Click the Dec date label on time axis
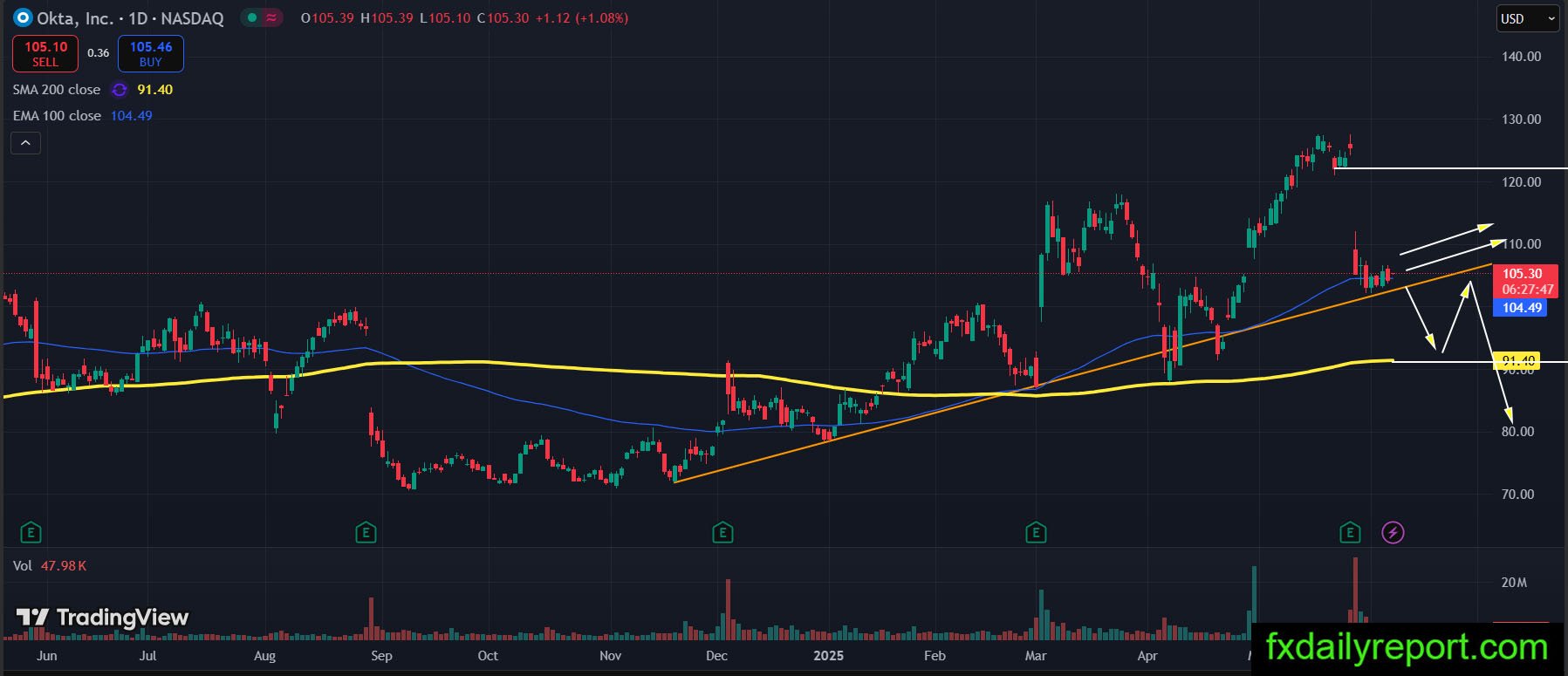 (x=716, y=656)
